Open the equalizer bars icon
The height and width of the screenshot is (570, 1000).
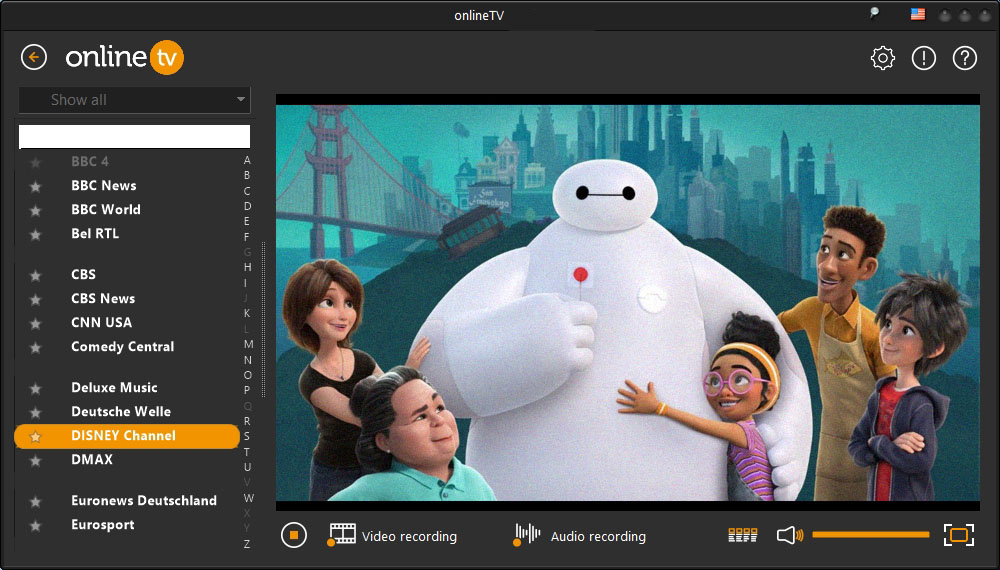pos(743,536)
